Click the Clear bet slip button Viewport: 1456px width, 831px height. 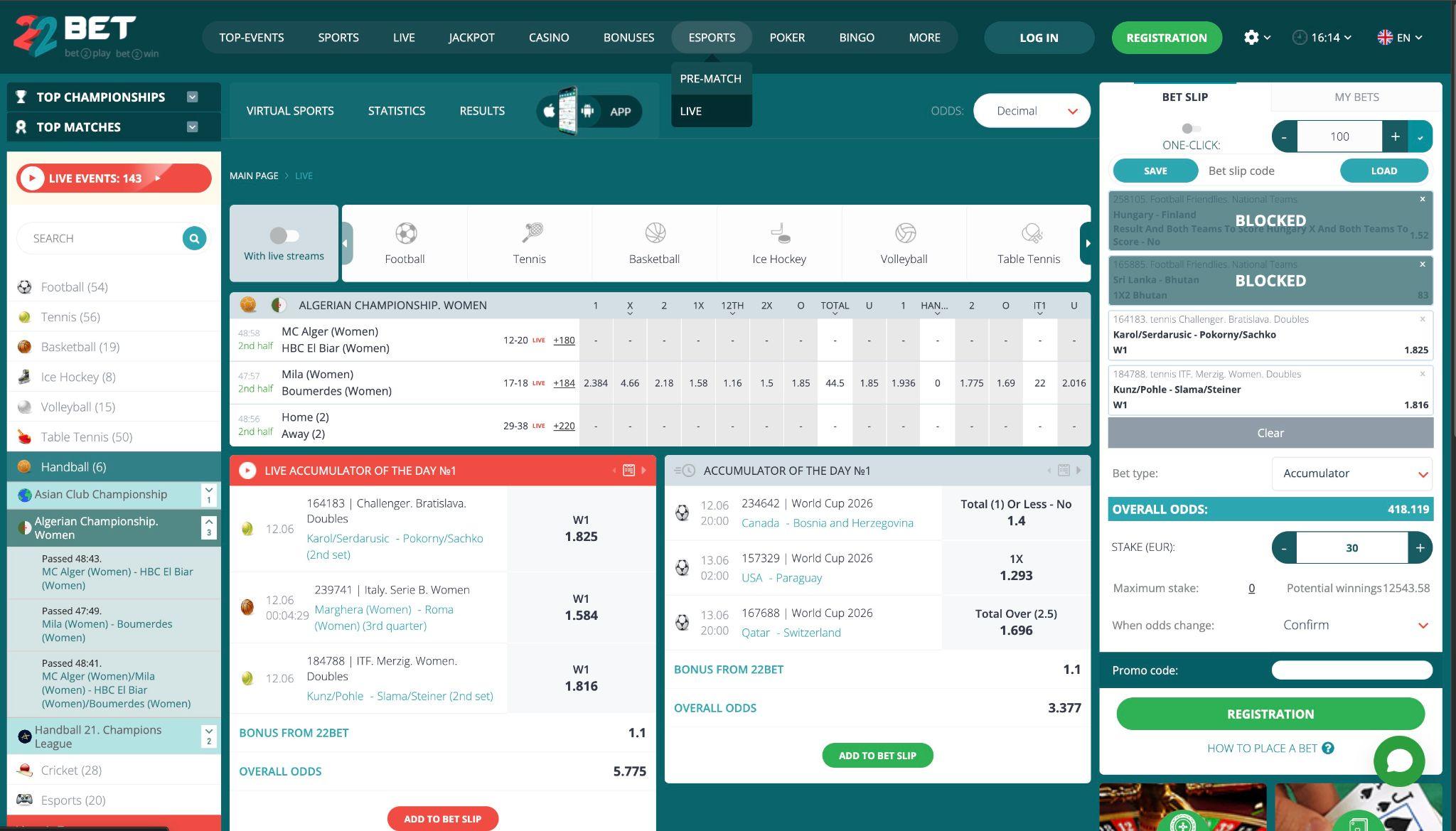pos(1270,433)
